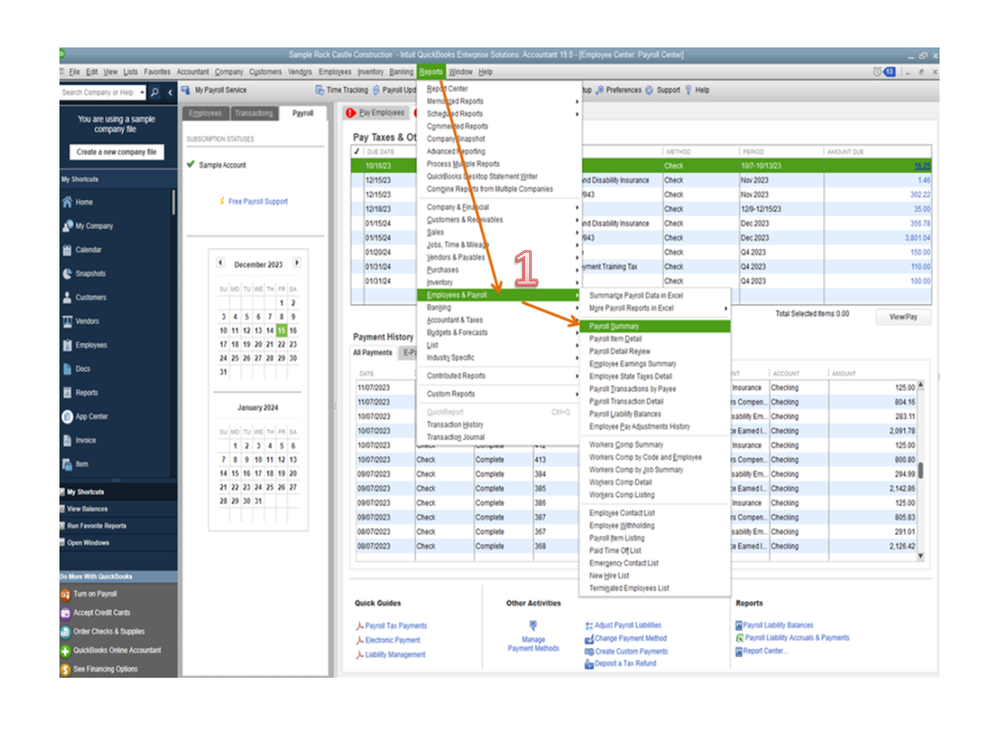Click Turn on Payroll icon
Image resolution: width=999 pixels, height=749 pixels.
click(65, 594)
